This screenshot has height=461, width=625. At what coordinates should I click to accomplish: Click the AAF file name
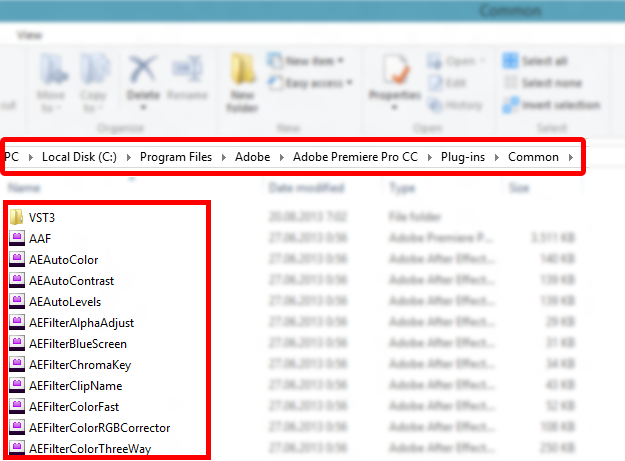click(x=40, y=239)
